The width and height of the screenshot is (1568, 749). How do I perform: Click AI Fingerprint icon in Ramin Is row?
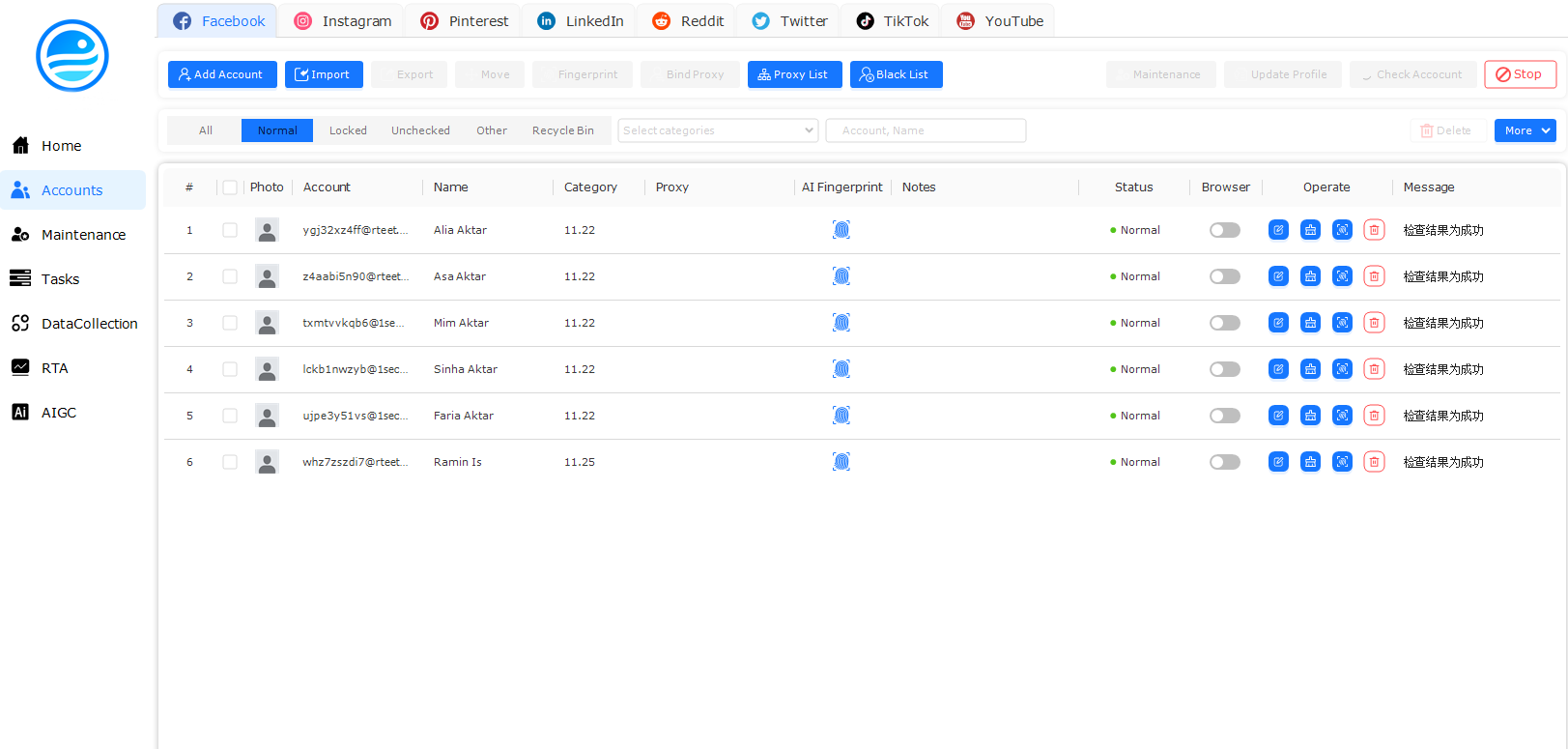click(841, 462)
